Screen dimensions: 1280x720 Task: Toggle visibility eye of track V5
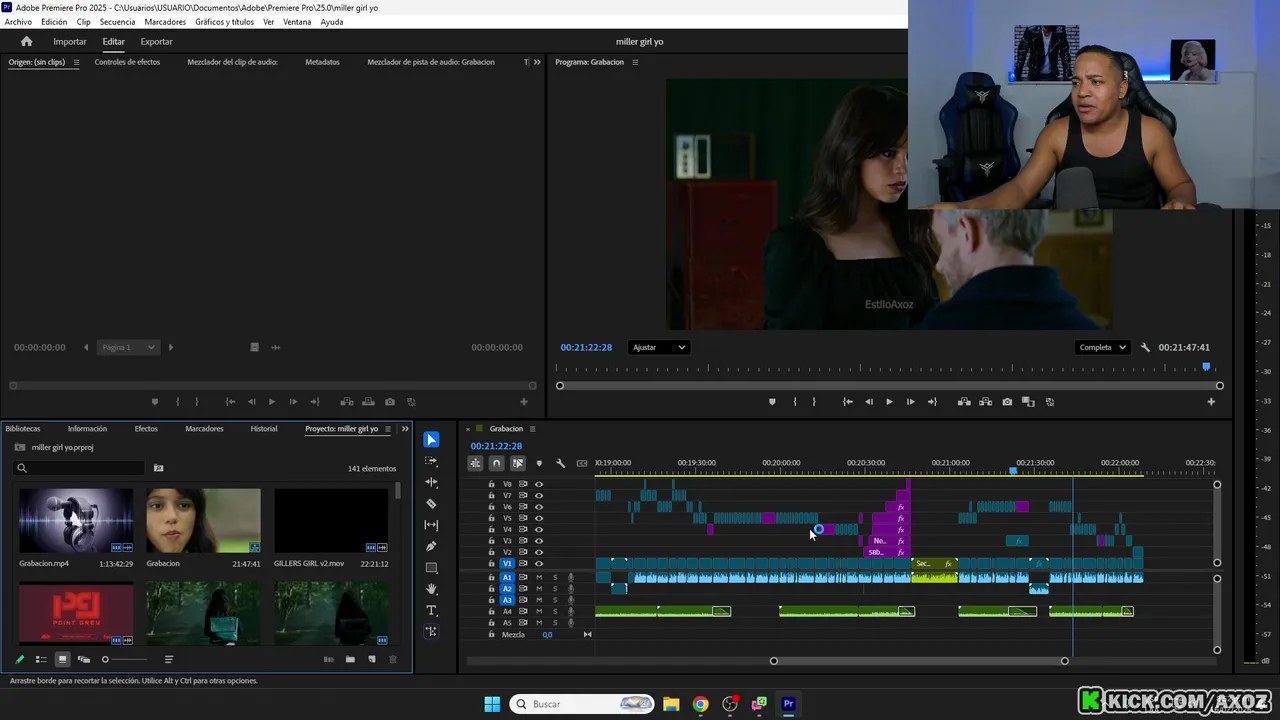[x=539, y=518]
